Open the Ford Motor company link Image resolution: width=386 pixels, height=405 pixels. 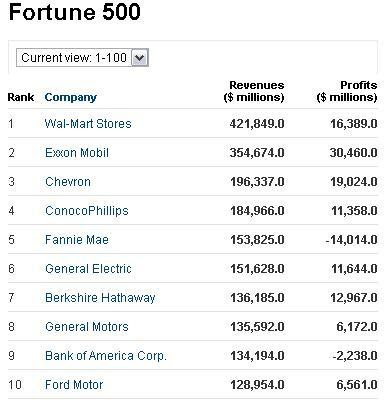click(x=74, y=385)
